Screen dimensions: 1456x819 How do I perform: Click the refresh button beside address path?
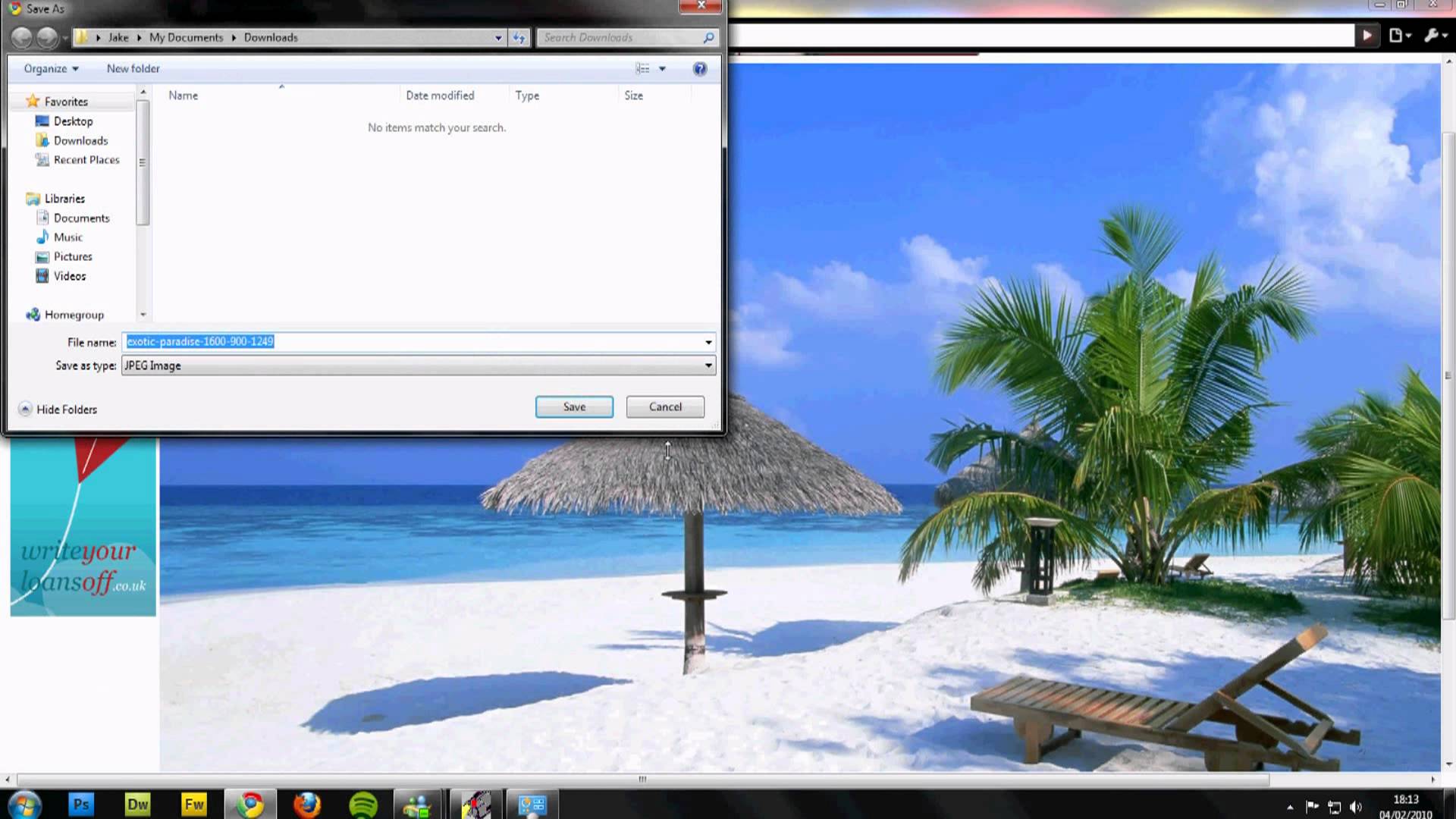(519, 37)
